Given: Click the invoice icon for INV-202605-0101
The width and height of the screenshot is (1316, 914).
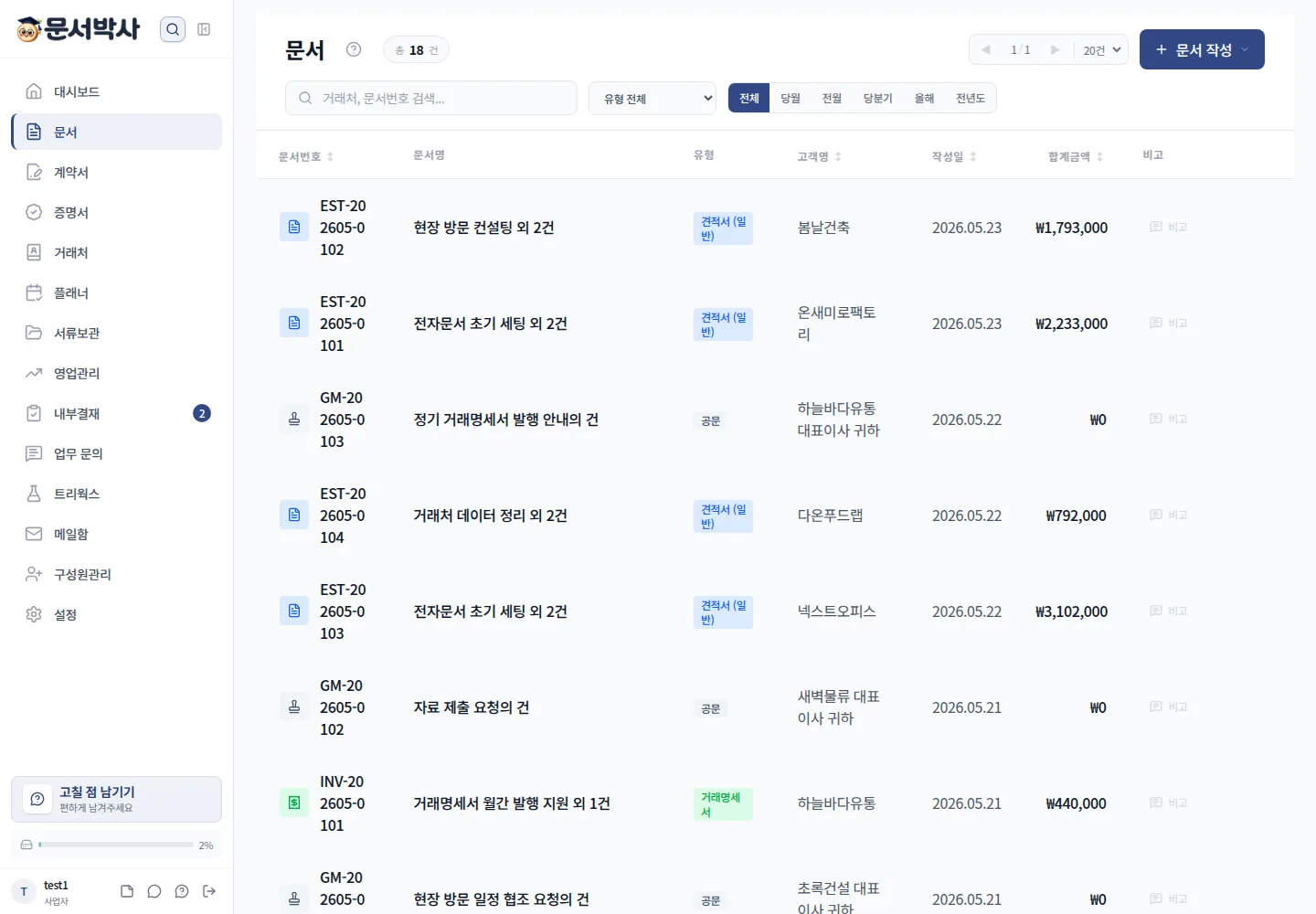Looking at the screenshot, I should (294, 802).
